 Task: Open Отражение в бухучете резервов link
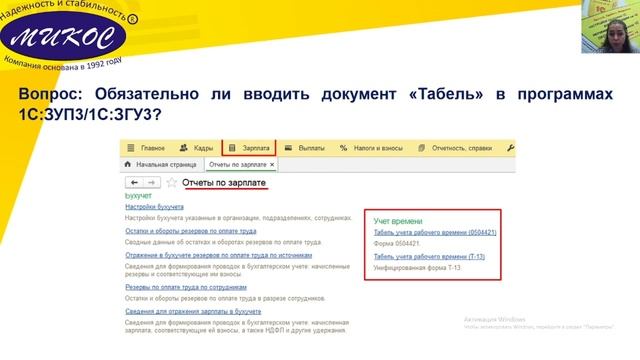point(218,255)
